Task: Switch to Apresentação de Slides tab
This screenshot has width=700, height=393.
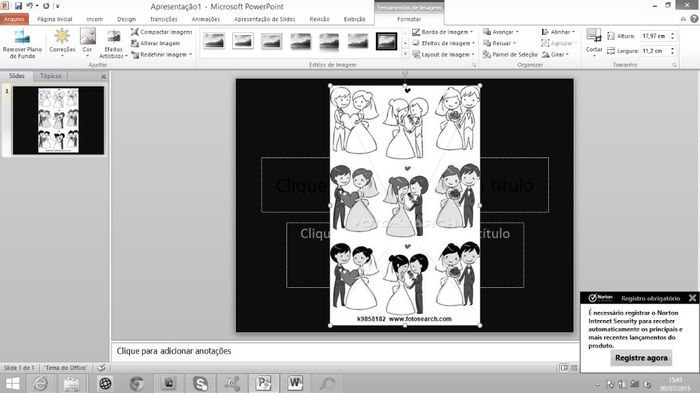Action: click(x=265, y=19)
